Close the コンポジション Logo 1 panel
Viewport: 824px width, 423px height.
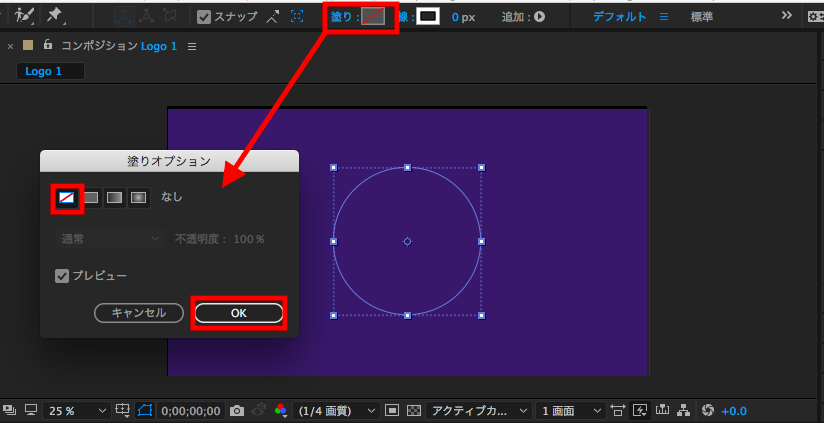10,46
